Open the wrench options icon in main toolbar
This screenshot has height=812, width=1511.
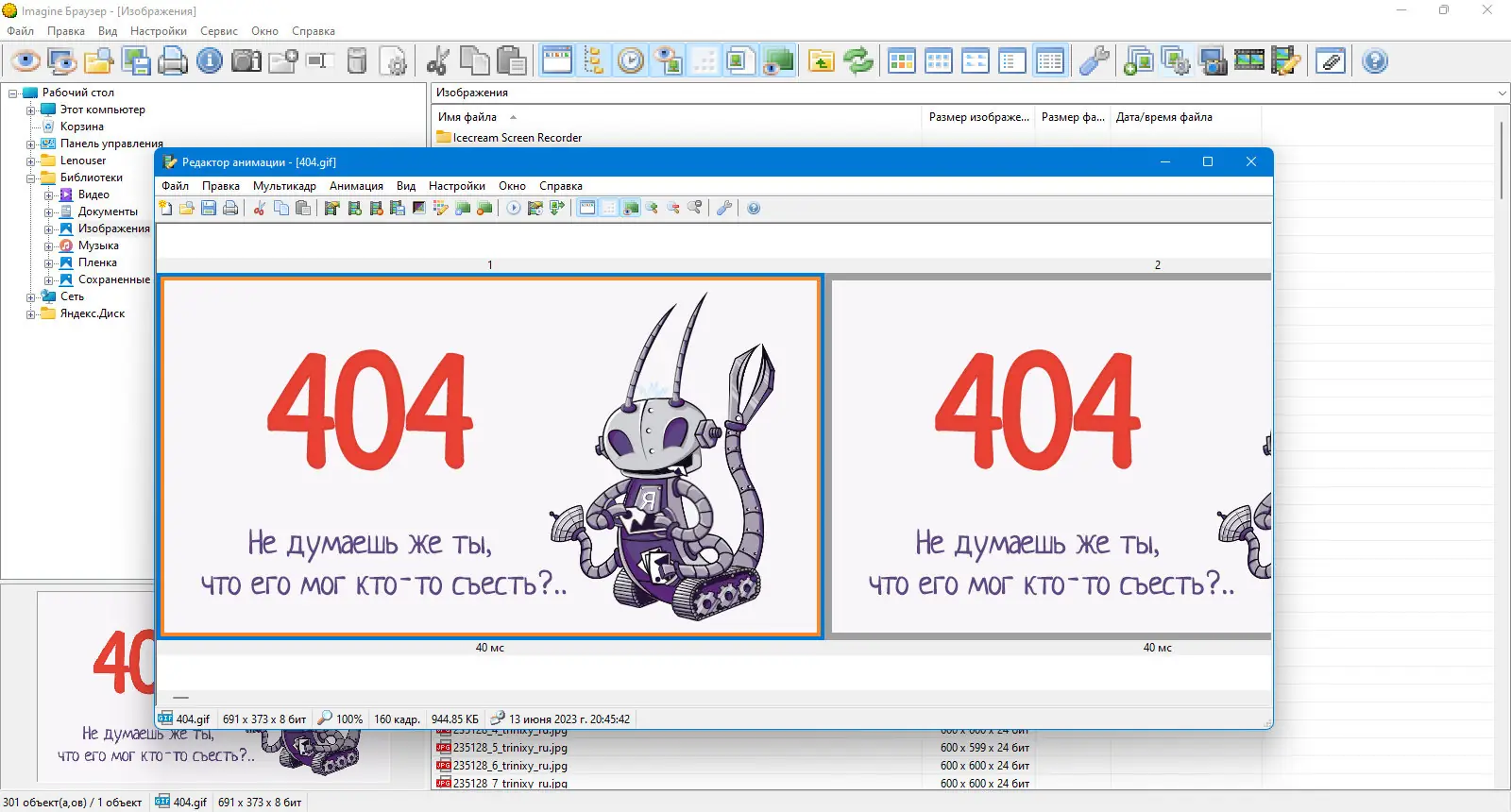[1095, 61]
